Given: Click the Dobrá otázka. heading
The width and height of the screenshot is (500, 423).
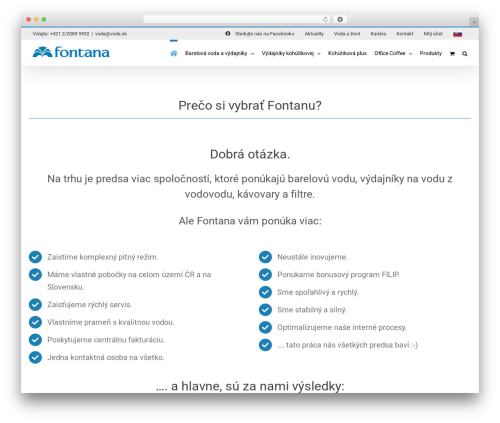Looking at the screenshot, I should pyautogui.click(x=250, y=154).
